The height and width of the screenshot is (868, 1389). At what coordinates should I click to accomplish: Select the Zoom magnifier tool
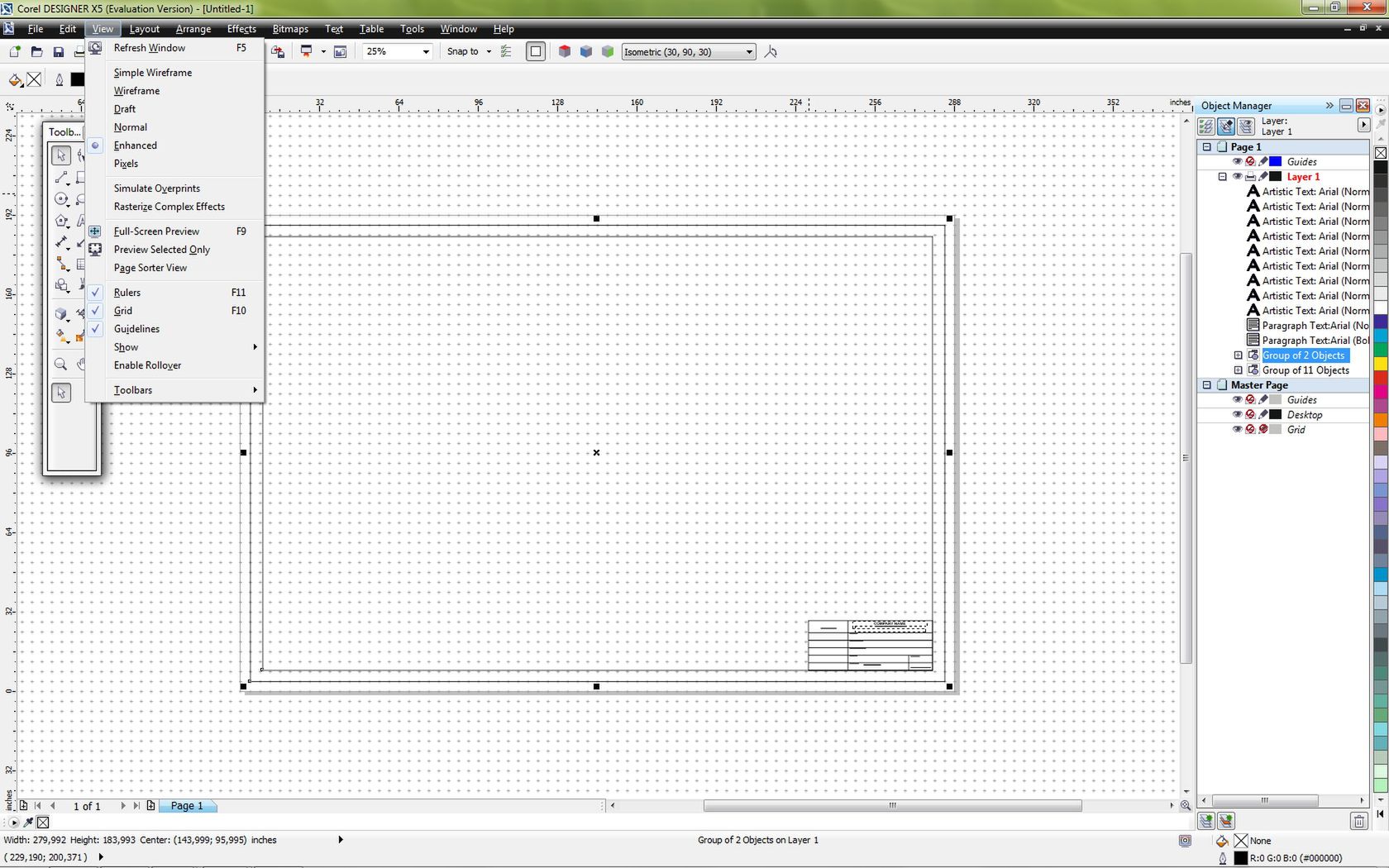pos(60,364)
